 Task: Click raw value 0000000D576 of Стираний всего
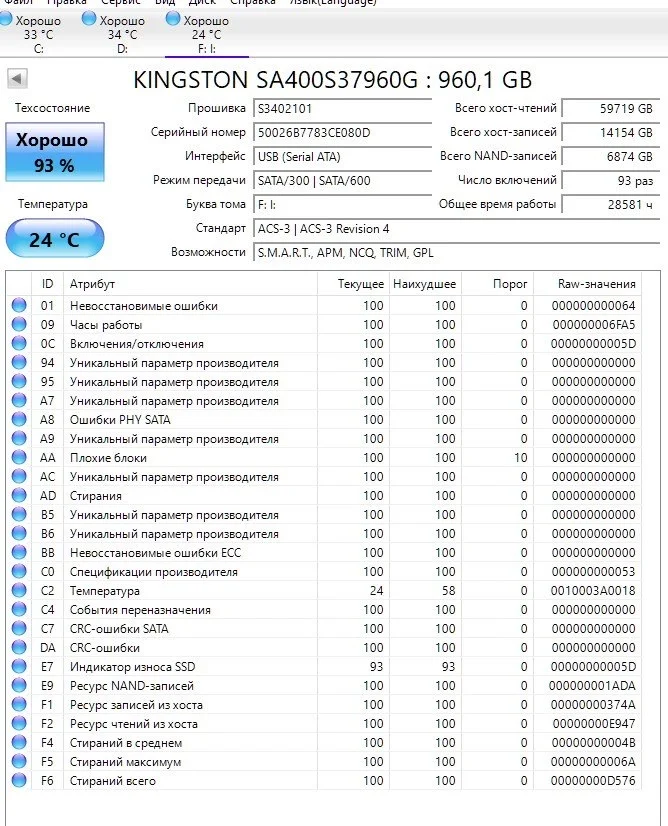click(x=593, y=781)
